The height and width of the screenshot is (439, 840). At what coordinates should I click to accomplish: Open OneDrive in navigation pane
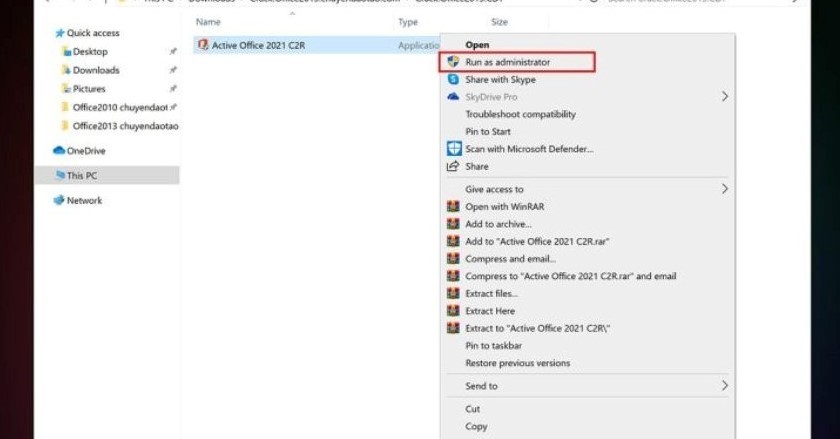(x=86, y=151)
